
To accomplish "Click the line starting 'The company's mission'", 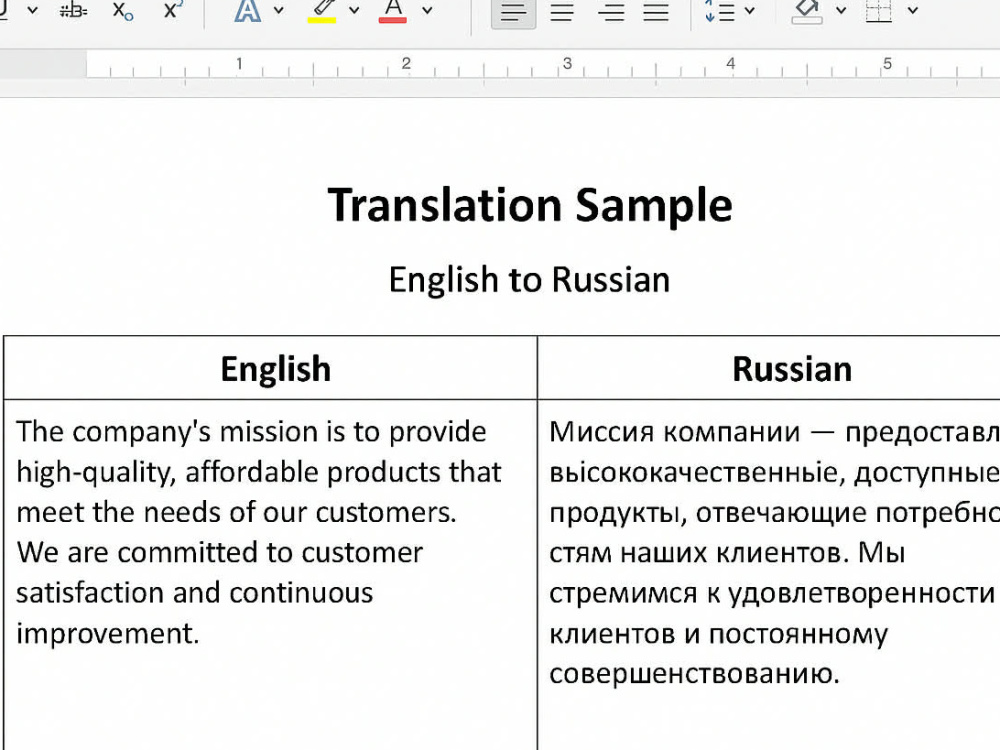I will point(251,432).
